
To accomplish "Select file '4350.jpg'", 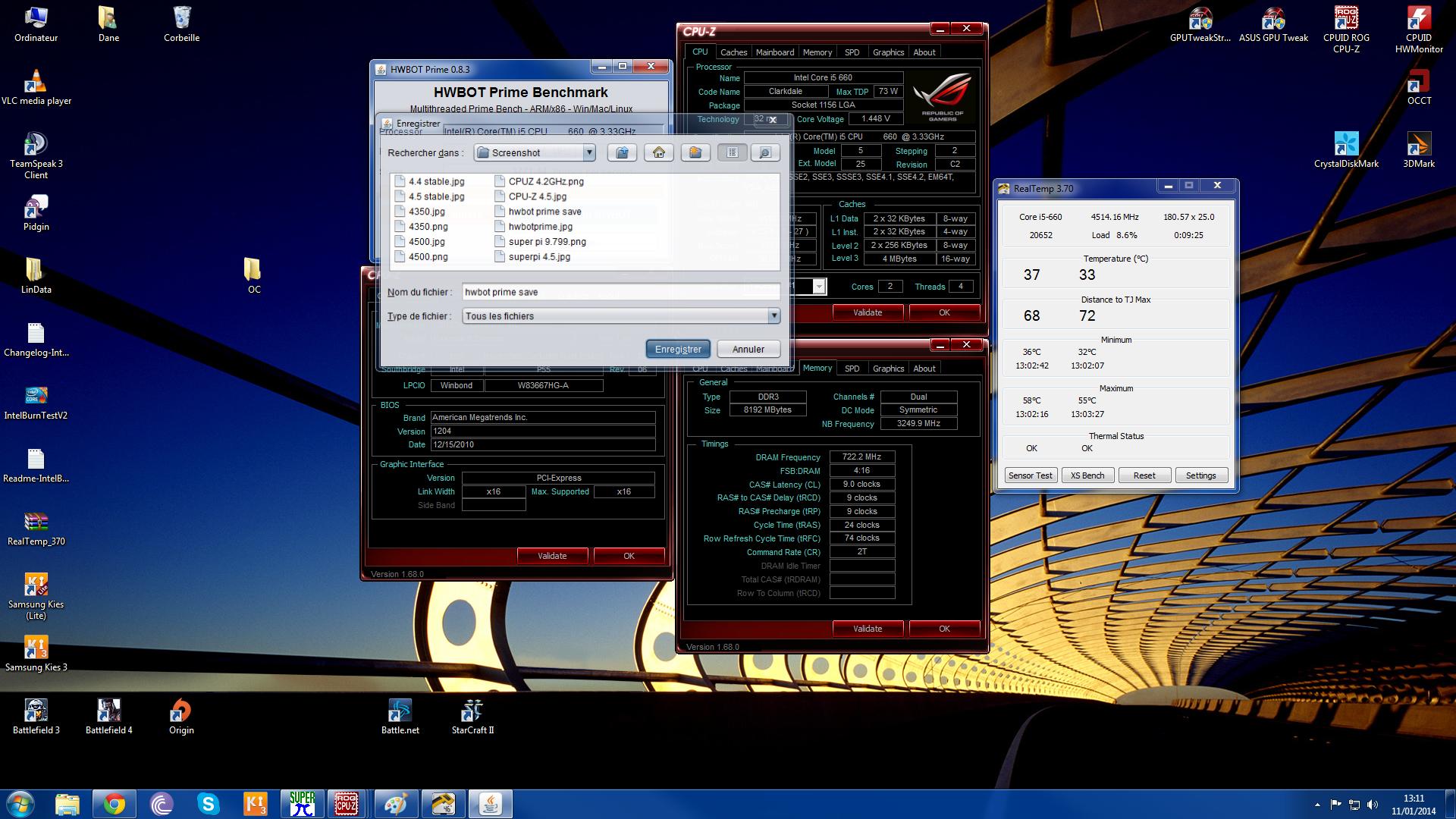I will pyautogui.click(x=420, y=212).
